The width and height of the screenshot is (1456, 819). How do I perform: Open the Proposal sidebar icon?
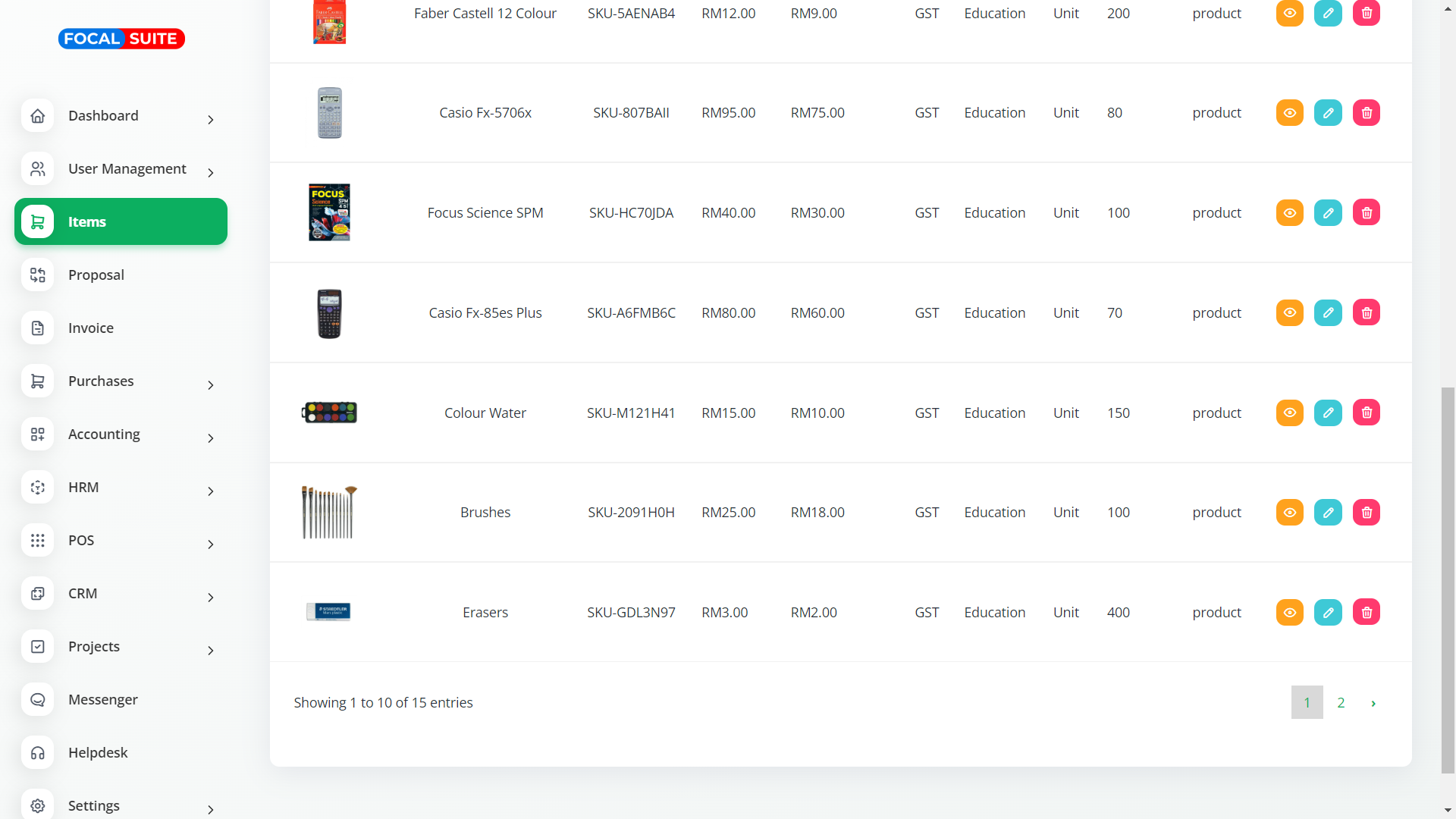38,275
